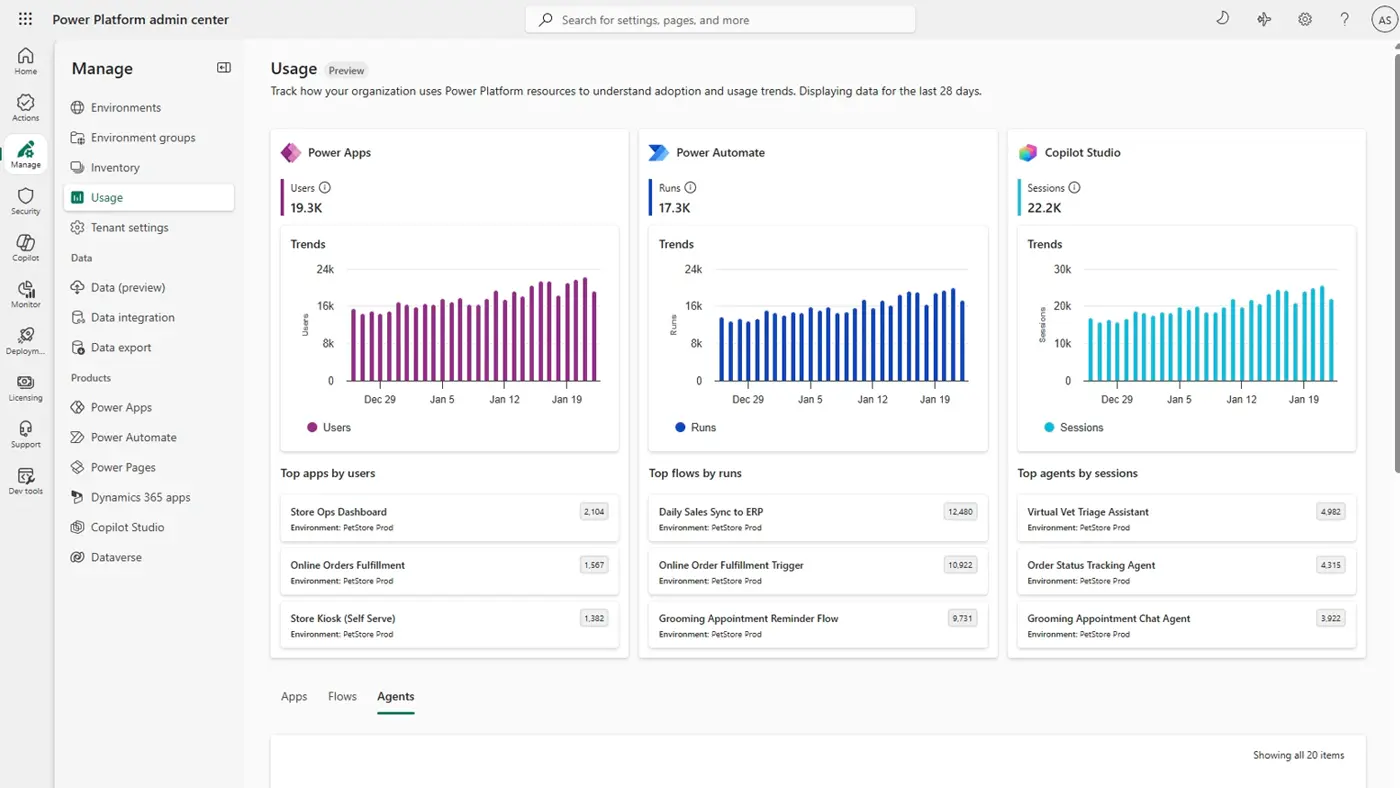Toggle the Users legend in Power Apps chart
This screenshot has width=1400, height=788.
point(329,428)
